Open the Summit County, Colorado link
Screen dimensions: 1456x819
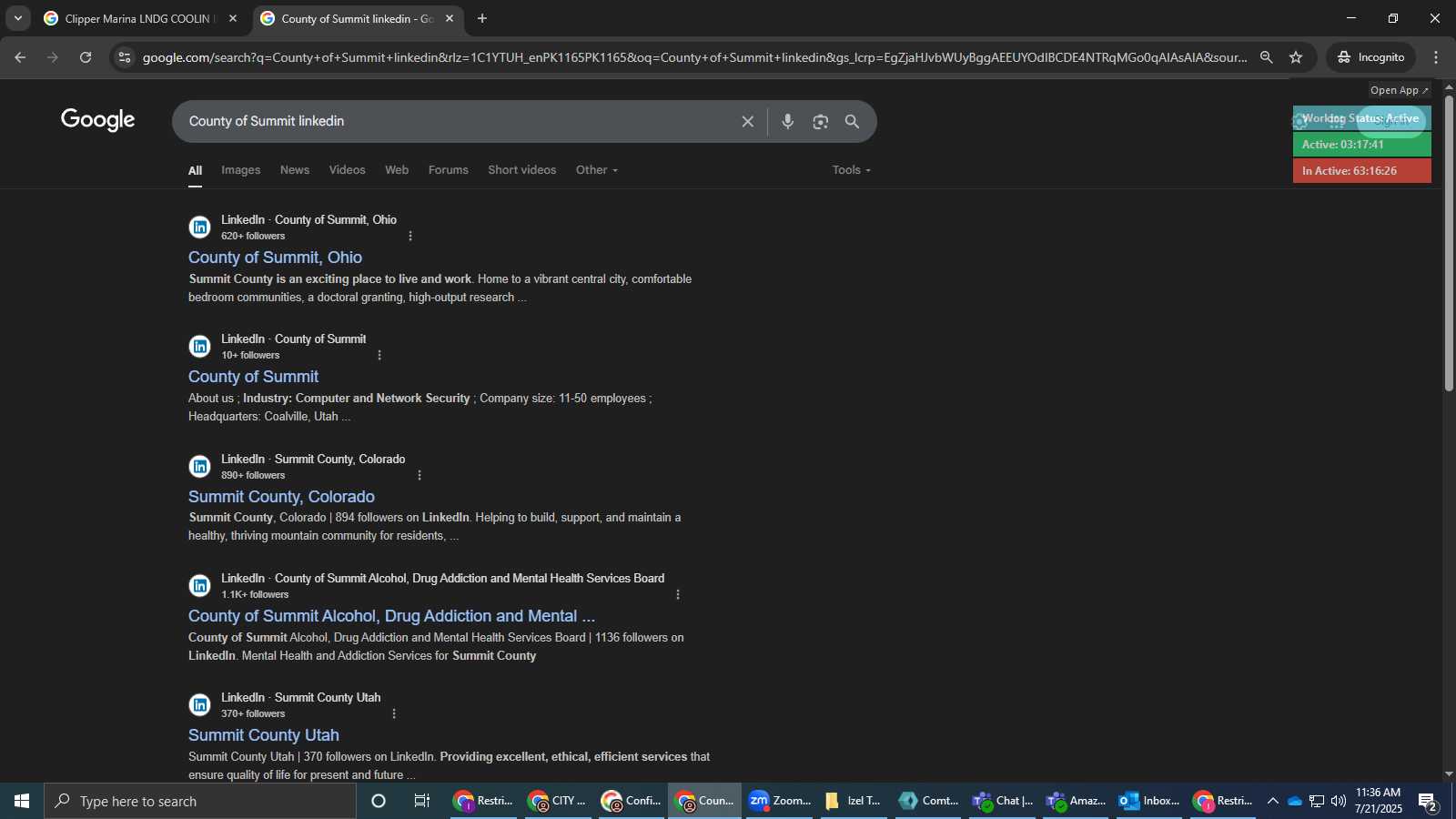pos(281,497)
